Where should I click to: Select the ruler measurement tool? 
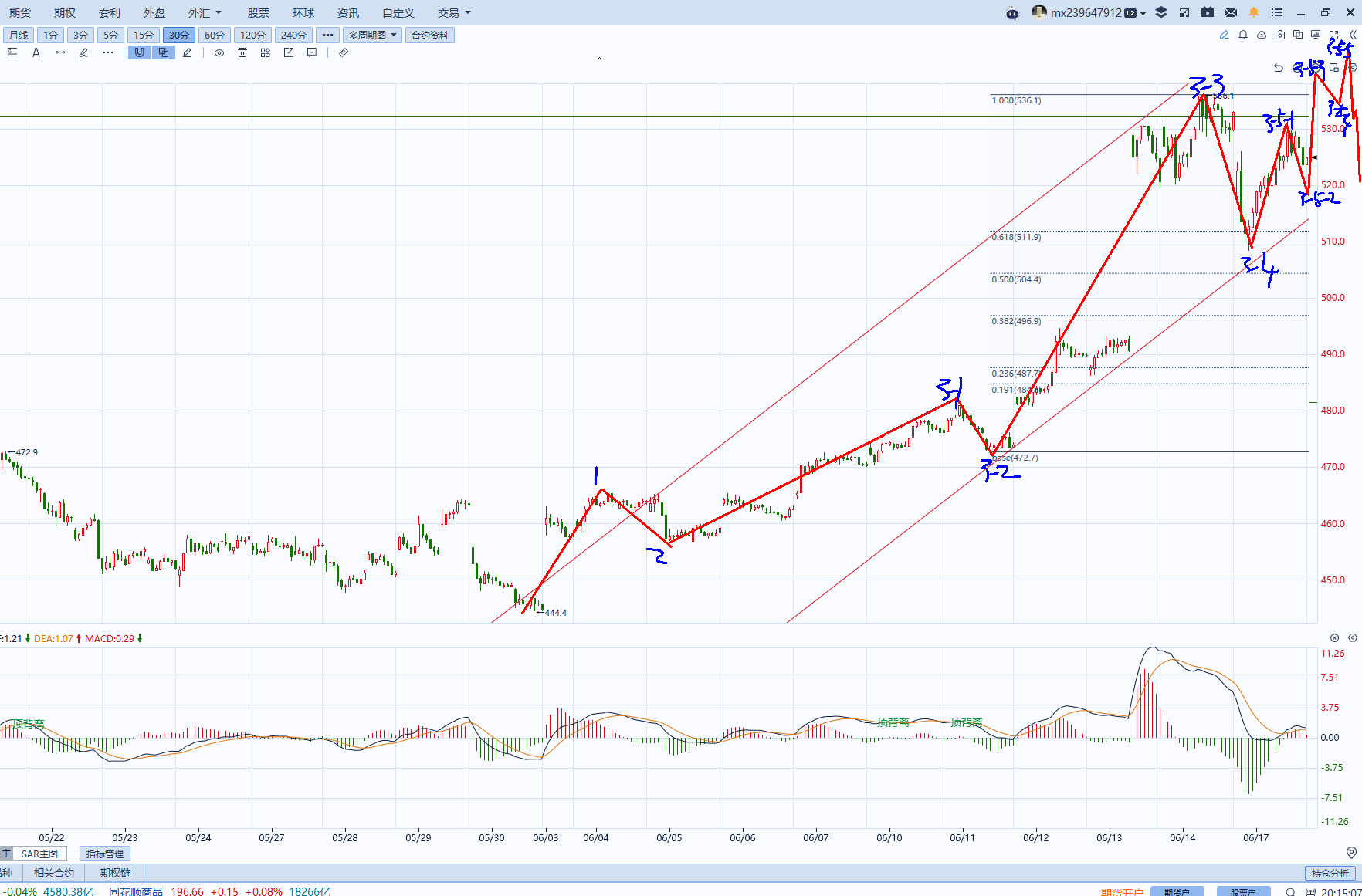tap(344, 52)
